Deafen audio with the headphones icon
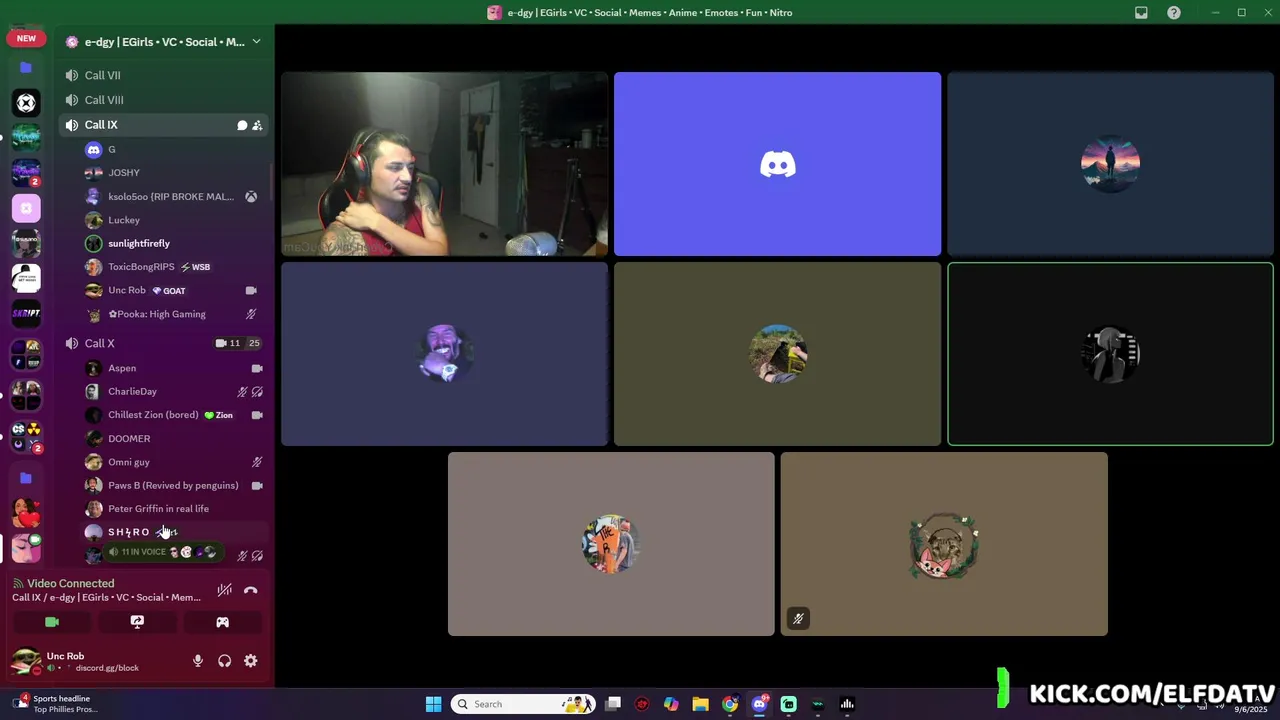This screenshot has width=1280, height=720. pos(224,661)
